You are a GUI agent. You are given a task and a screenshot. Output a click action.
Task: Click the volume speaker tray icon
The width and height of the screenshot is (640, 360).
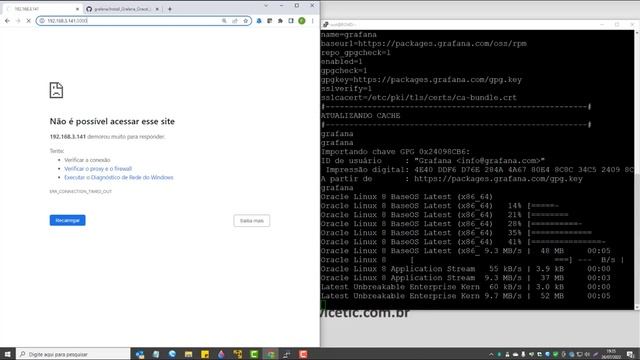587,354
